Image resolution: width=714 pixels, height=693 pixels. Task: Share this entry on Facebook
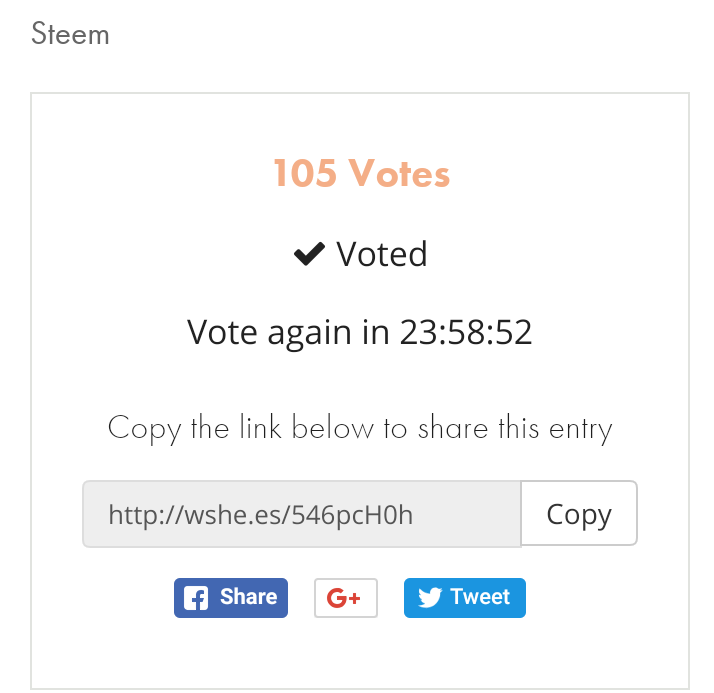pyautogui.click(x=231, y=598)
